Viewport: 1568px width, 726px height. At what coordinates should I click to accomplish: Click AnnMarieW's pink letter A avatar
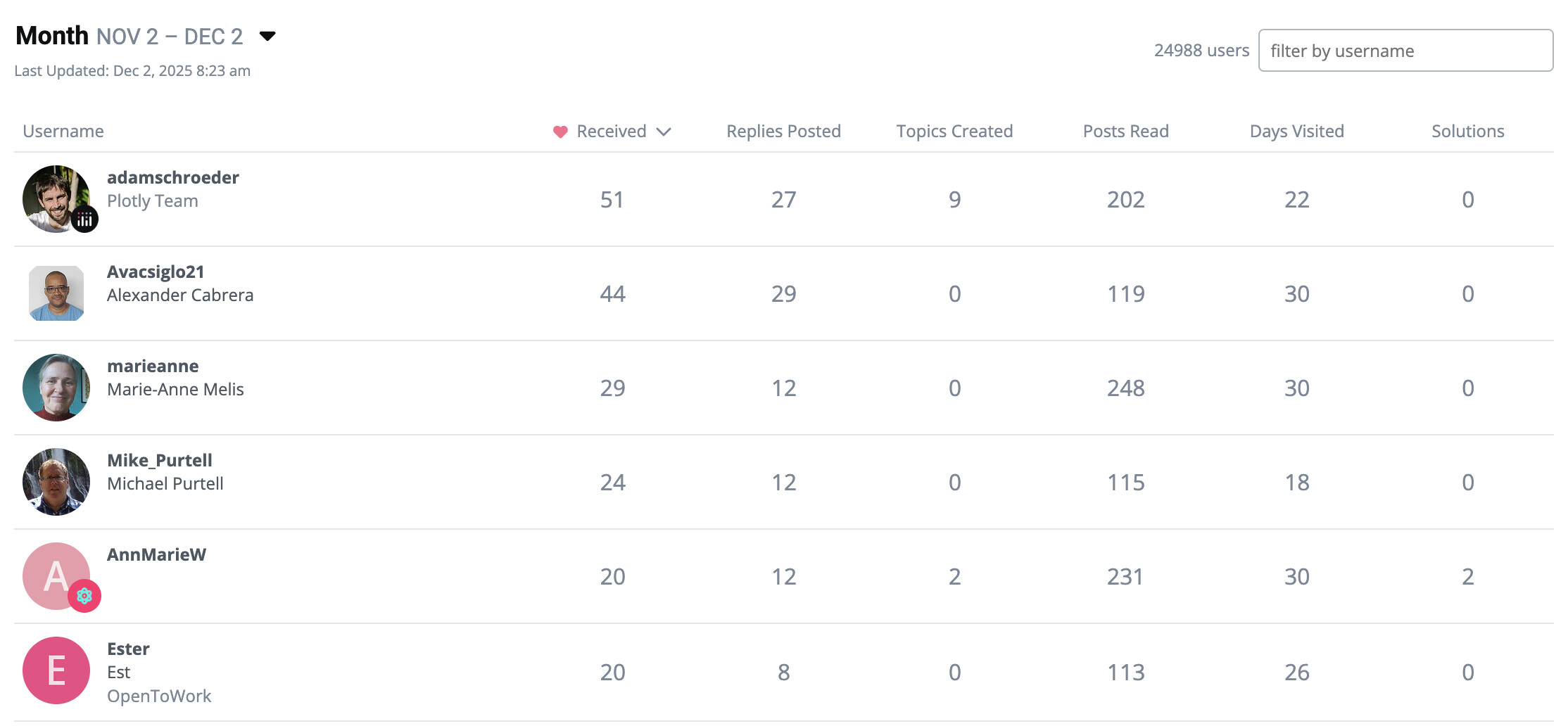tap(51, 571)
